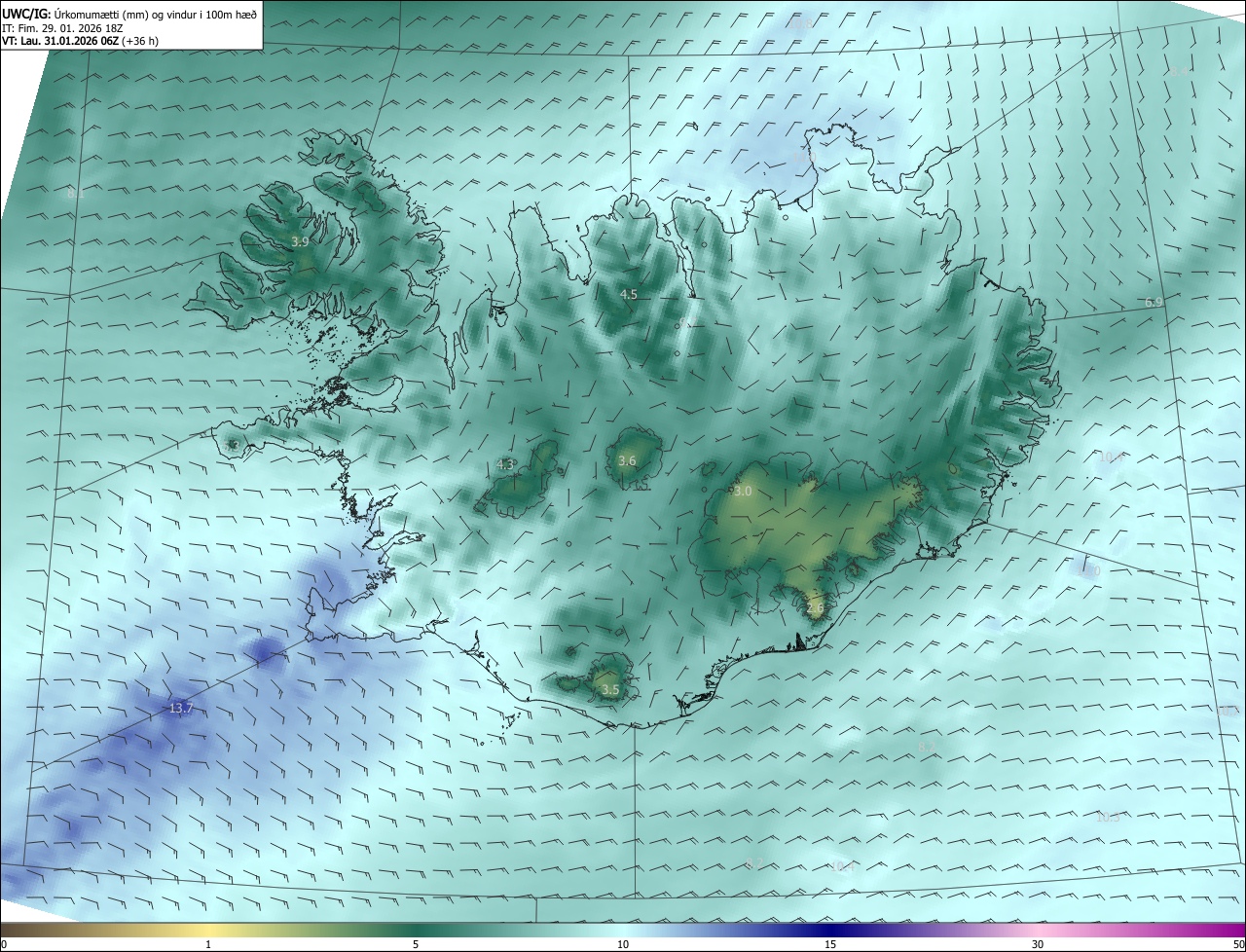Click the 4.3 value on the map
Viewport: 1246px width, 952px height.
coord(505,465)
